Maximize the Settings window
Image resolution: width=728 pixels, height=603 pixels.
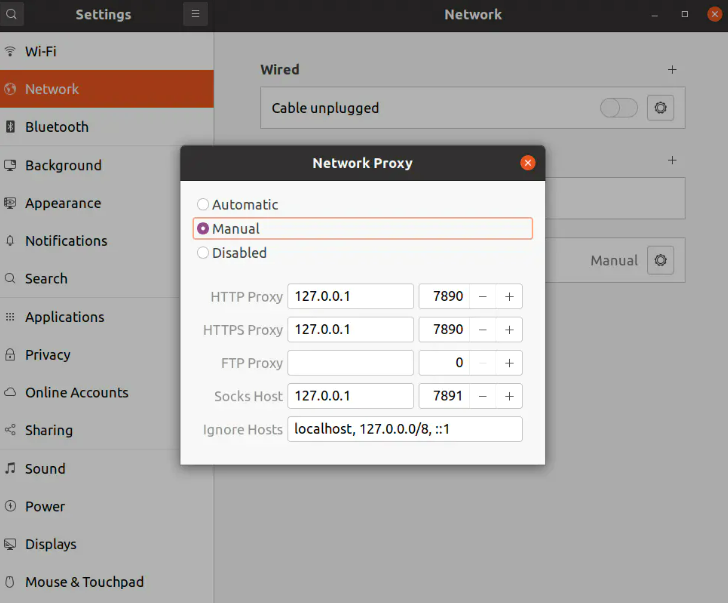(x=685, y=14)
